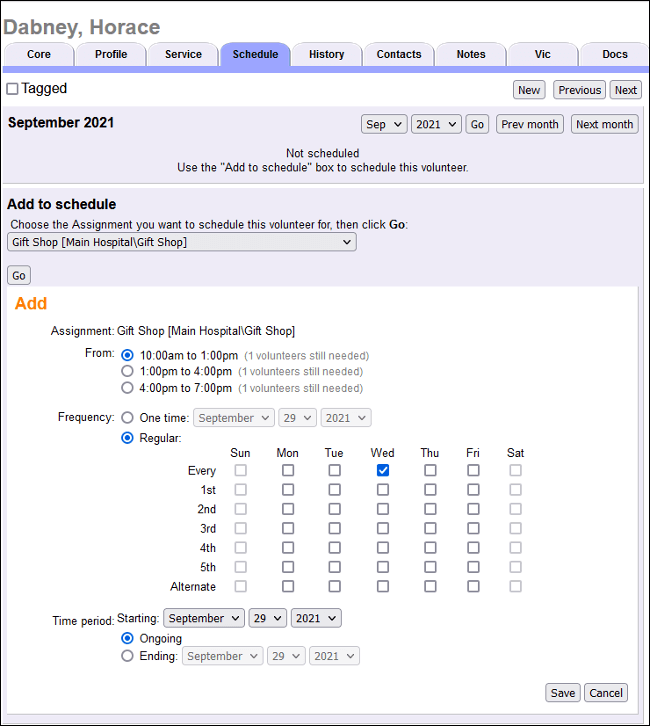This screenshot has height=726, width=650.
Task: Click Go below the assignment dropdown
Action: 19,275
